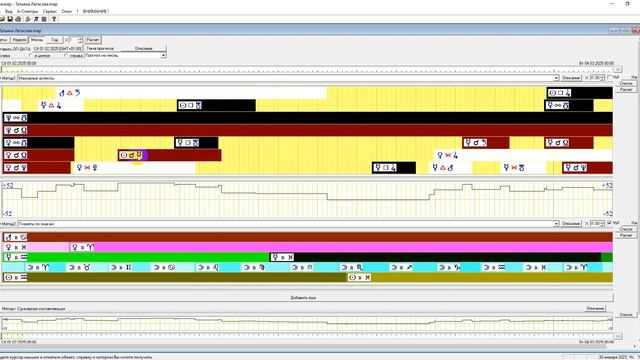
Task: Select the Sun in Aquarius label
Action: point(16,277)
